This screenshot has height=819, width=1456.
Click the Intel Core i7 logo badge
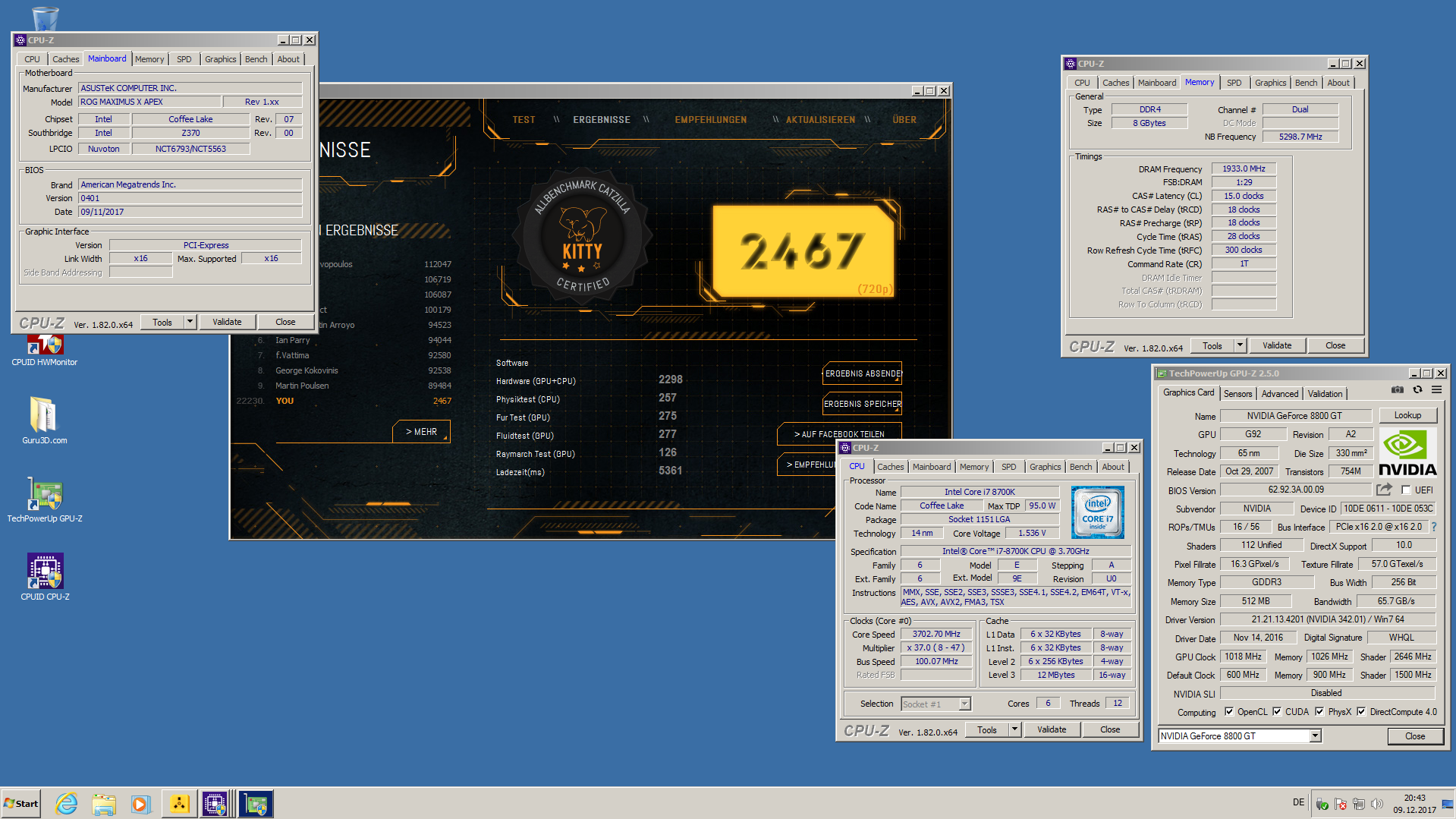coord(1097,513)
